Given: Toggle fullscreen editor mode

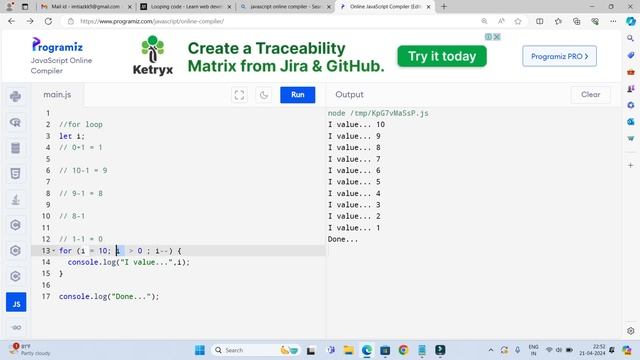Looking at the screenshot, I should click(x=239, y=95).
